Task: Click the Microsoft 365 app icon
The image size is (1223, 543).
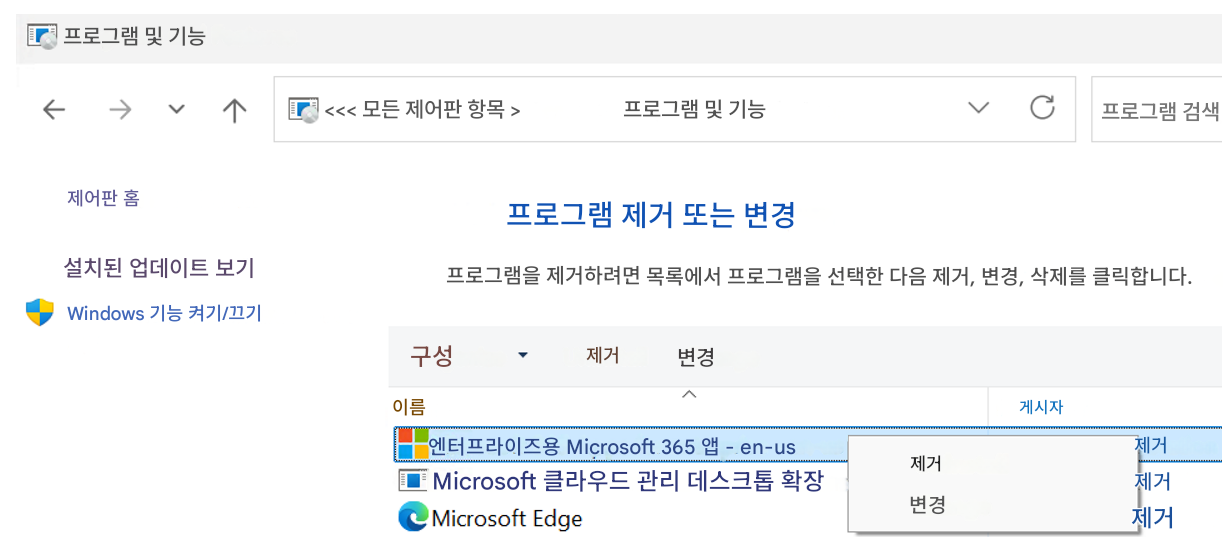Action: click(x=412, y=444)
